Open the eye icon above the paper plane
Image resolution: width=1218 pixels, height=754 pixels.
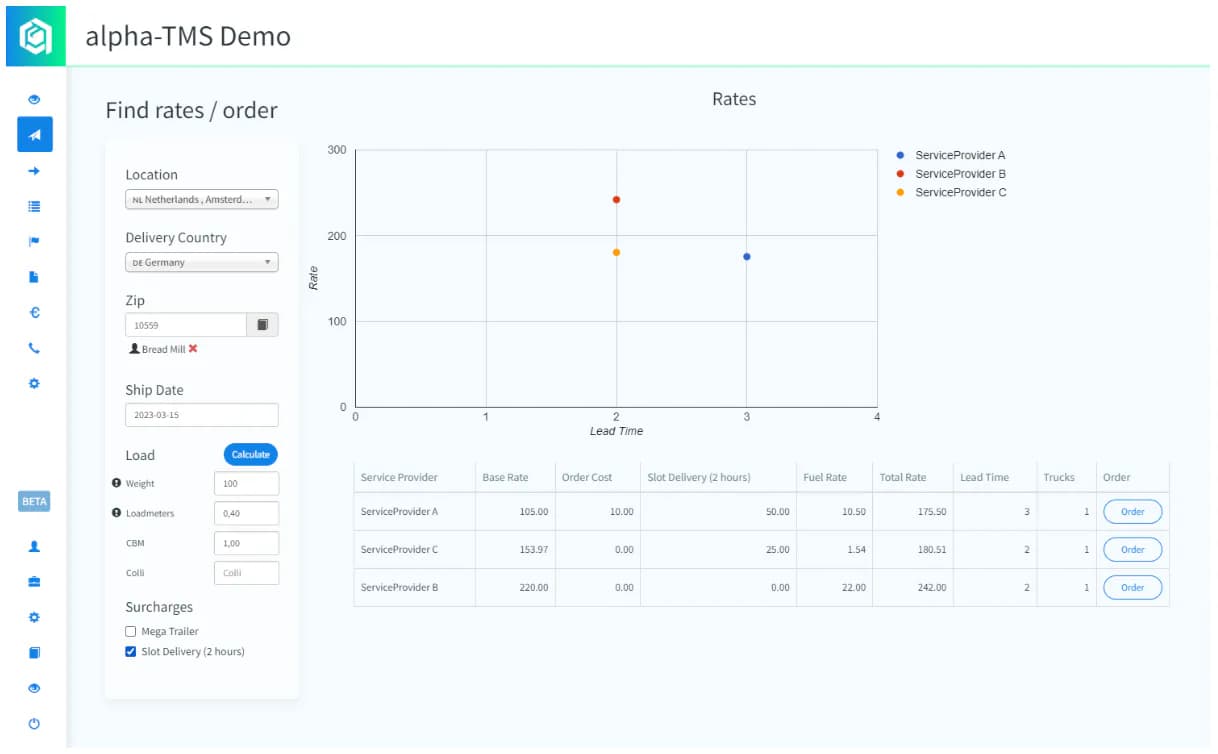tap(34, 100)
